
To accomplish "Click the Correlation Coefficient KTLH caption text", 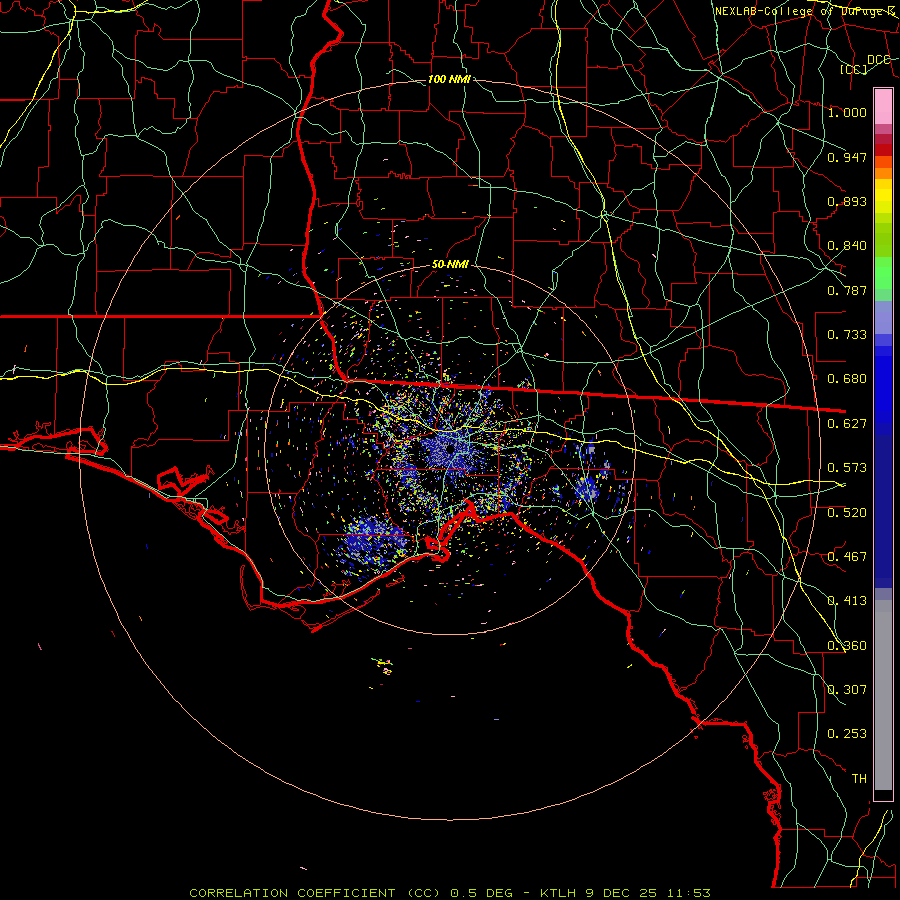I will tap(450, 893).
